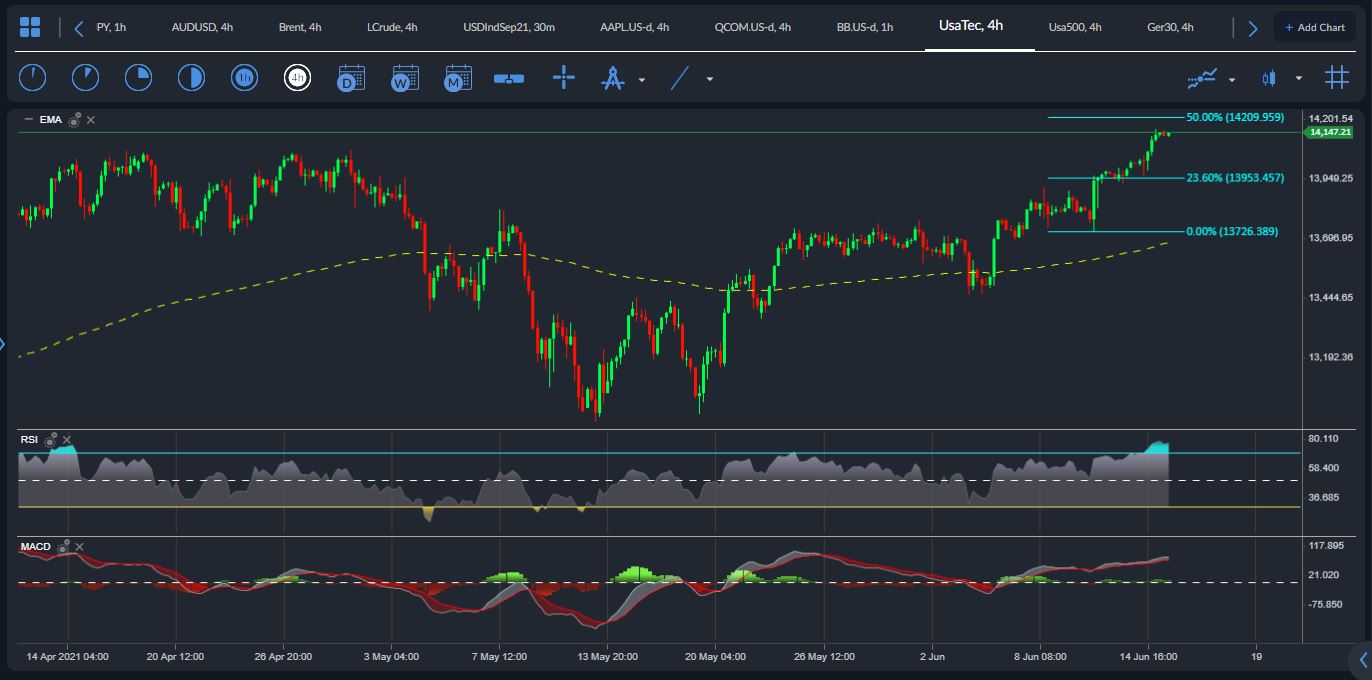1372x680 pixels.
Task: Click the candlestick chart type icon
Action: point(1269,78)
